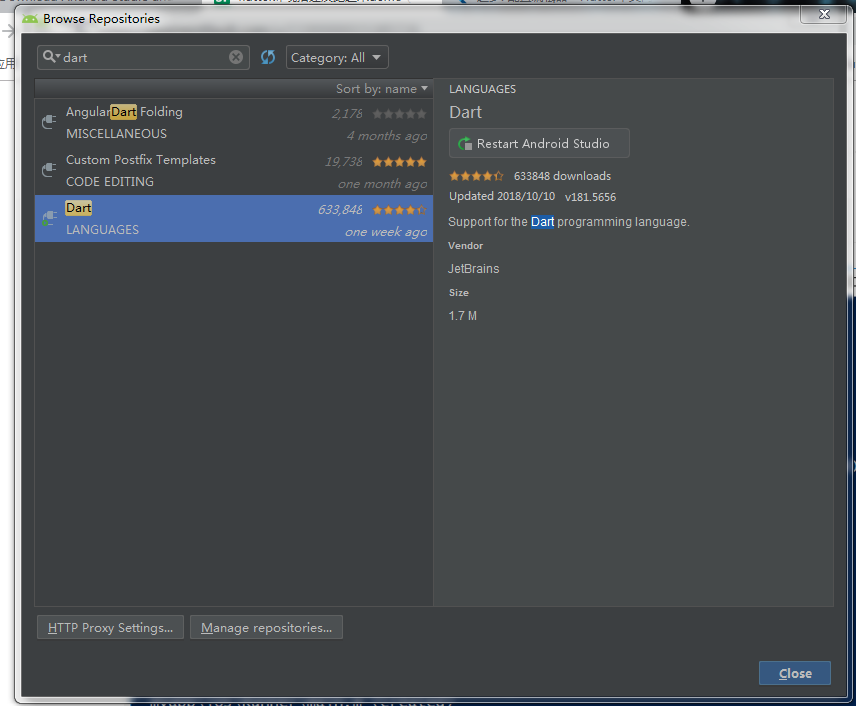This screenshot has width=856, height=706.
Task: Open the Category: All dropdown
Action: pos(337,57)
